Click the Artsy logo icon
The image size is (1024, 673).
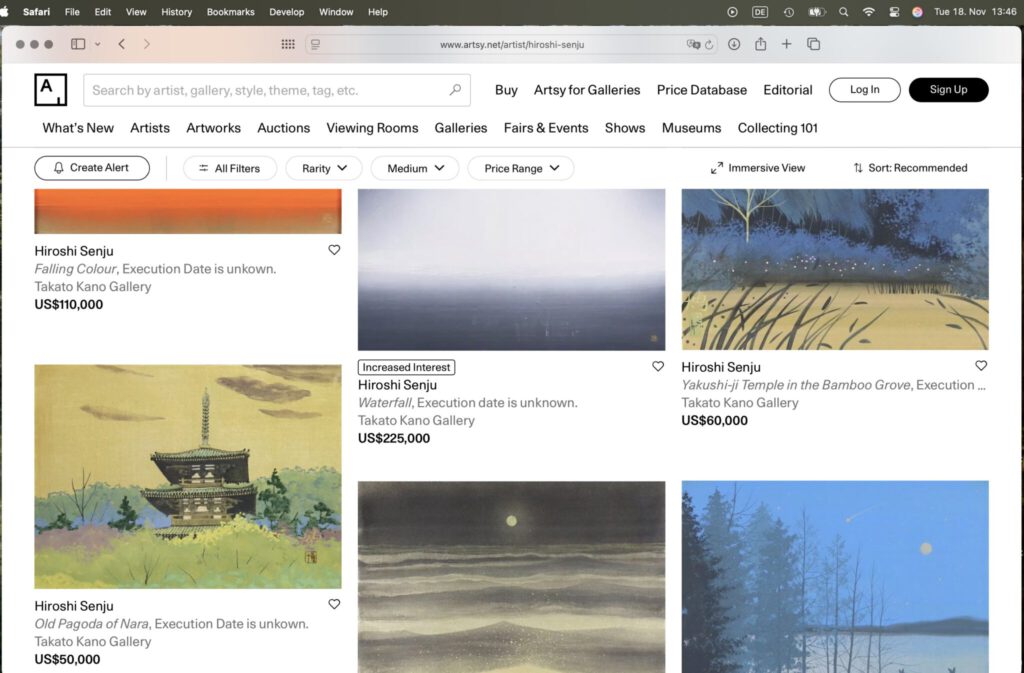50,89
